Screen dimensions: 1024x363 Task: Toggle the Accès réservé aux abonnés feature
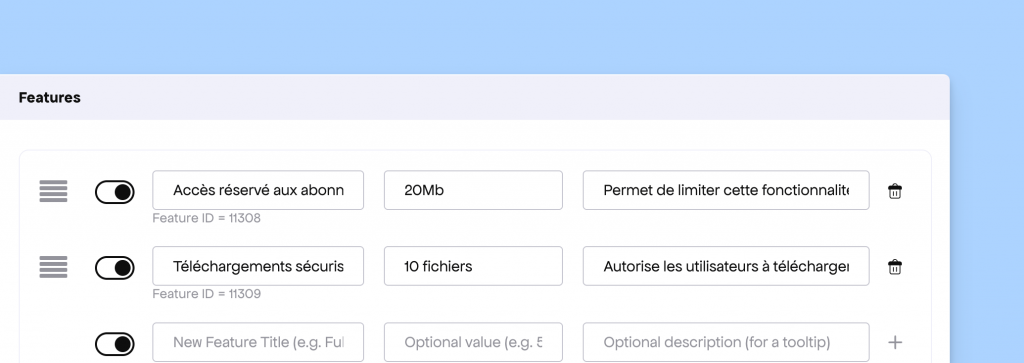click(115, 192)
